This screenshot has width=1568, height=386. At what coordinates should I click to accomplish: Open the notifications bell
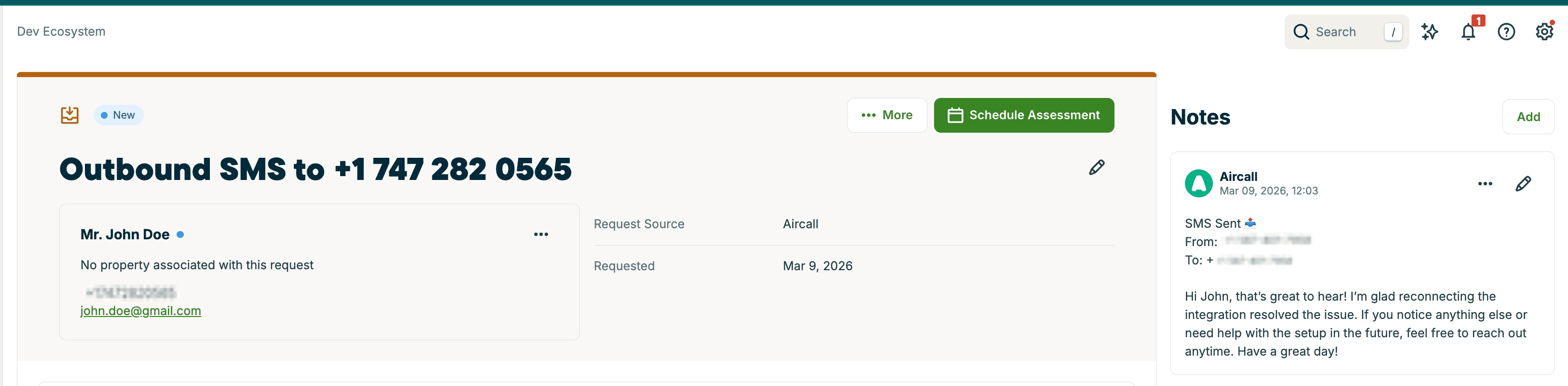tap(1468, 32)
